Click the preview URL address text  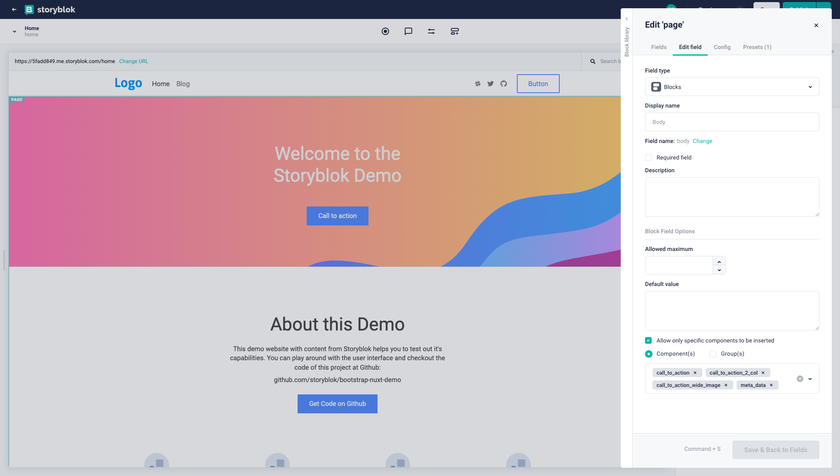tap(65, 61)
